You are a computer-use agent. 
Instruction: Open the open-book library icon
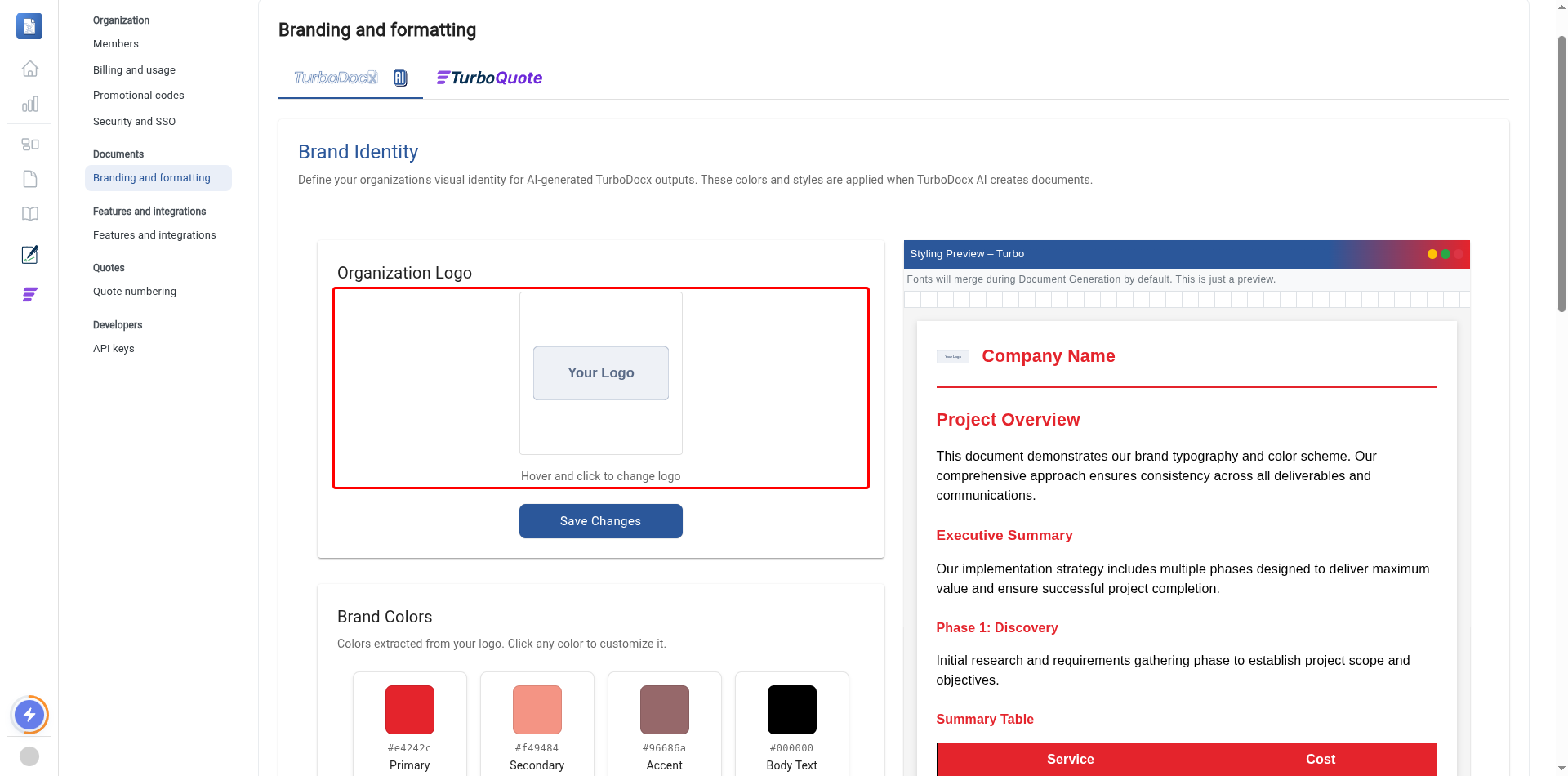[x=30, y=214]
